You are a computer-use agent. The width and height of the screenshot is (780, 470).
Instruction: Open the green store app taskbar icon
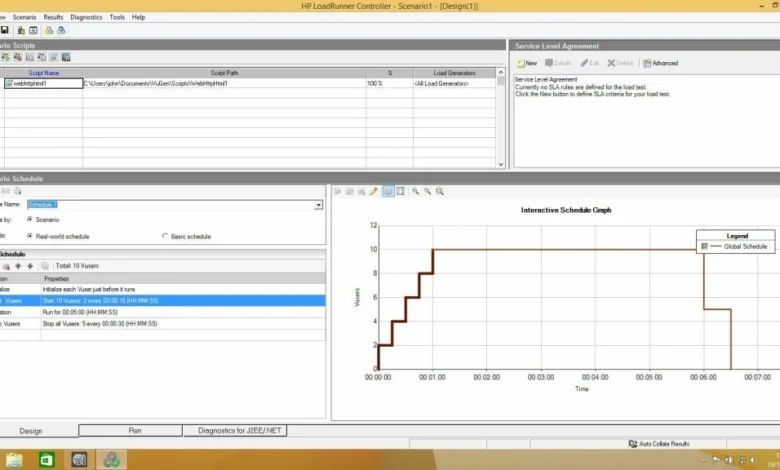(46, 460)
